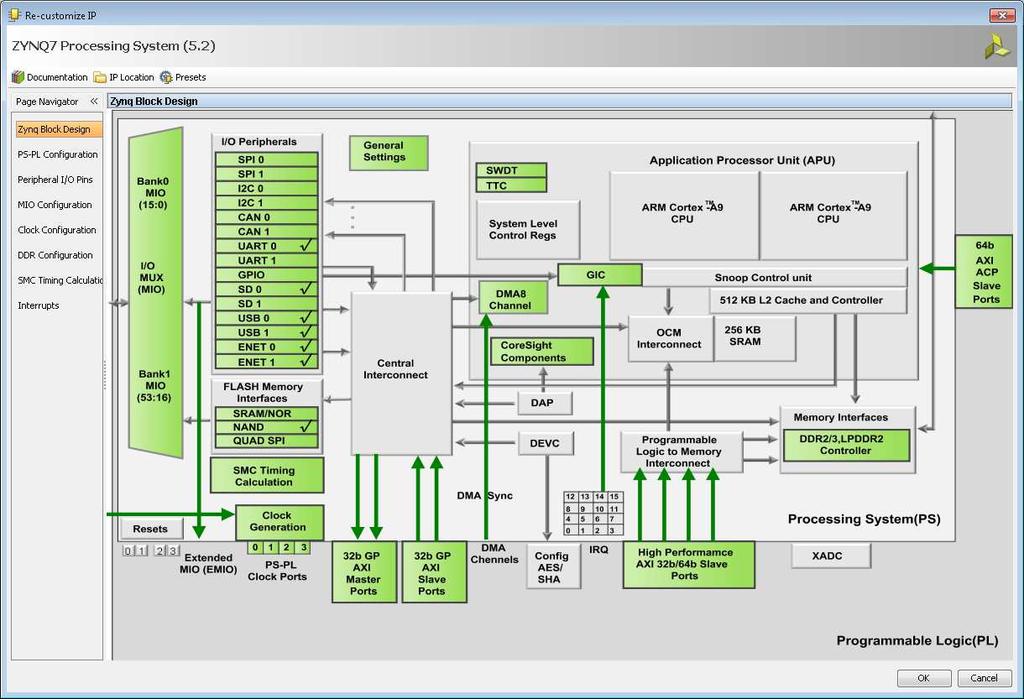Toggle the ENET 0 checked peripheral
This screenshot has width=1024, height=699.
point(266,347)
